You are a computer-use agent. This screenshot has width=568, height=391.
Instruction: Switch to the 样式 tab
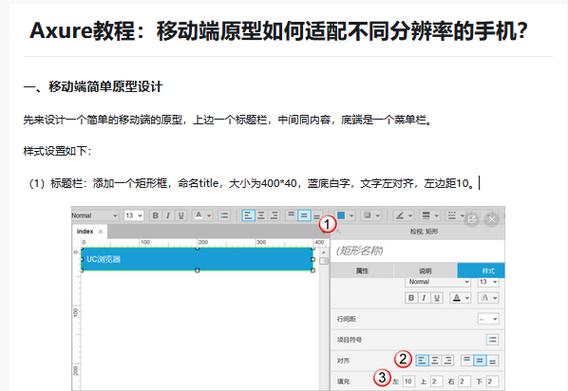pyautogui.click(x=481, y=271)
